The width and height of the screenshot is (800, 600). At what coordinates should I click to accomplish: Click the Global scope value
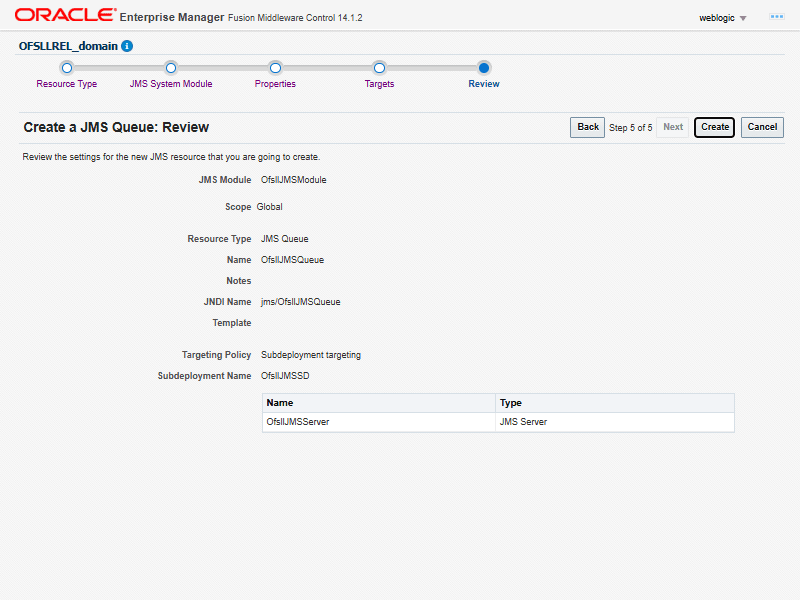(269, 207)
